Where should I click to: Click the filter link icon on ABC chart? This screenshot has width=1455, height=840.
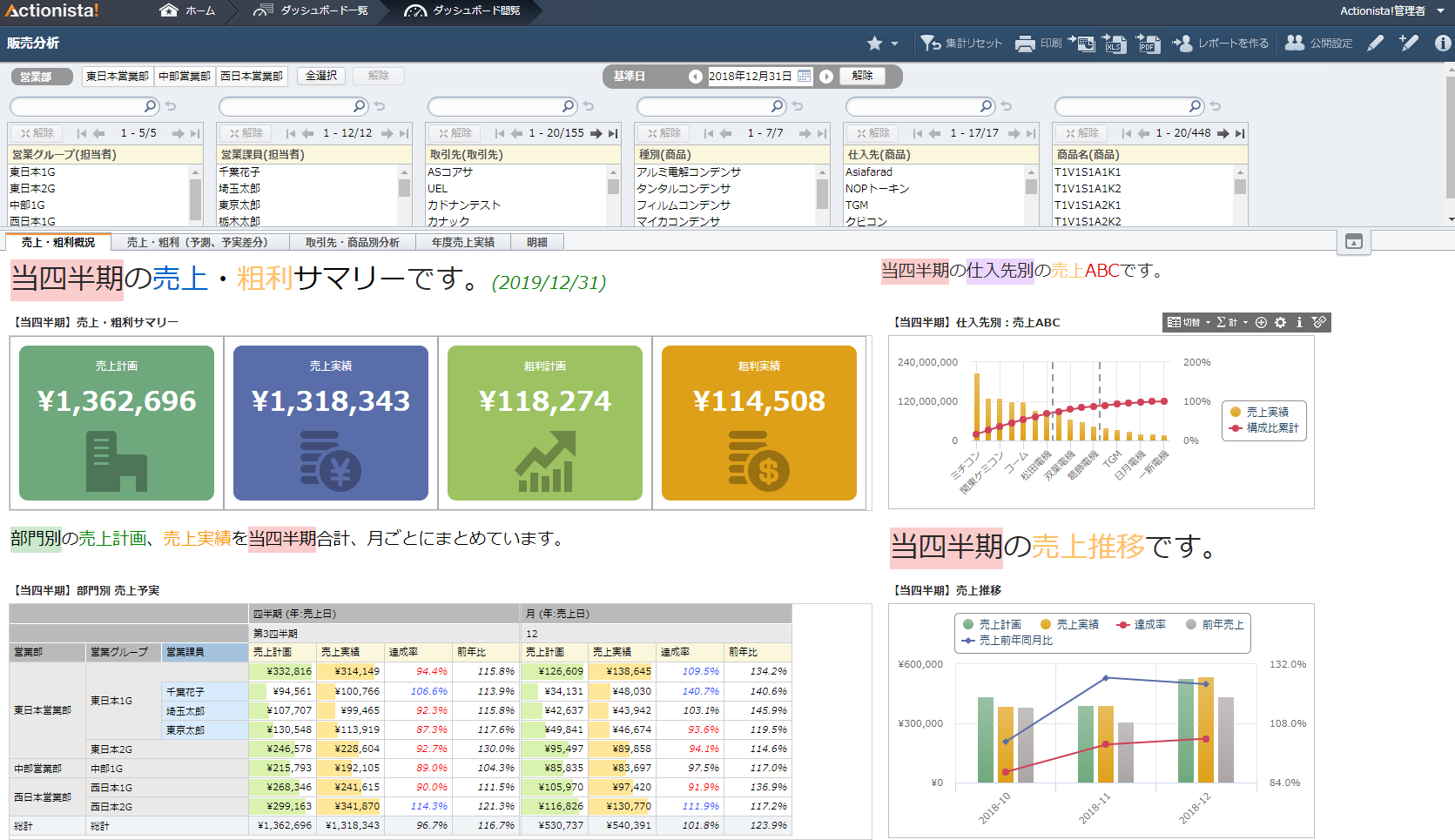coord(1319,322)
